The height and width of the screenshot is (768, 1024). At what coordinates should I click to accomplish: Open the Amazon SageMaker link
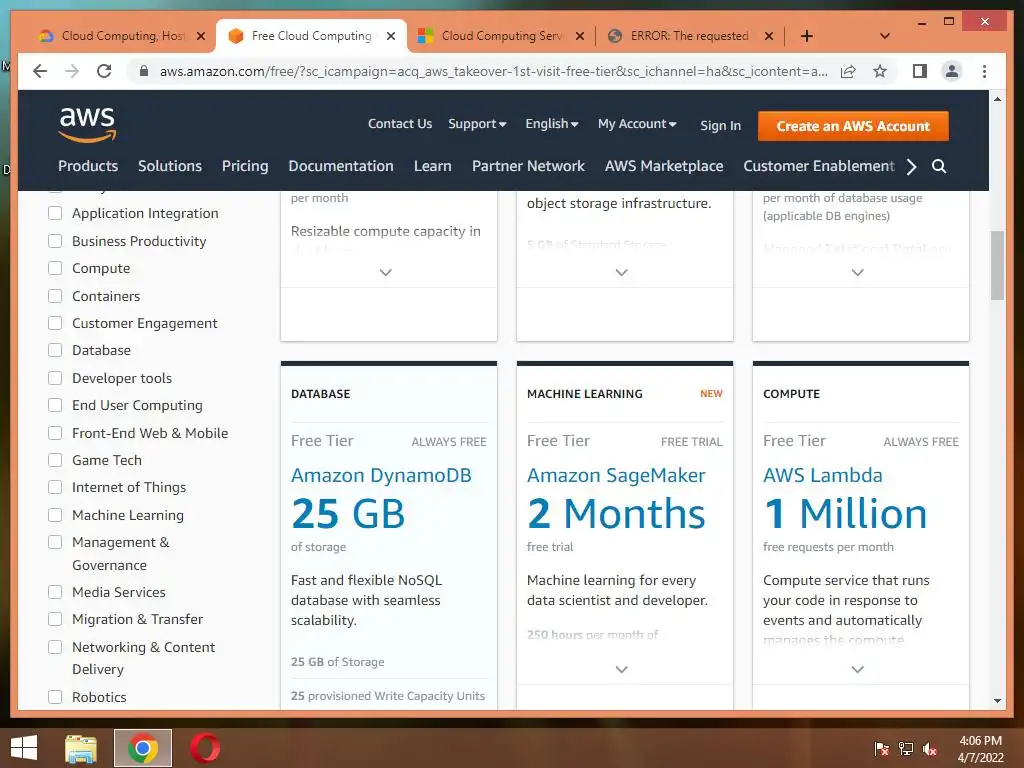coord(616,475)
